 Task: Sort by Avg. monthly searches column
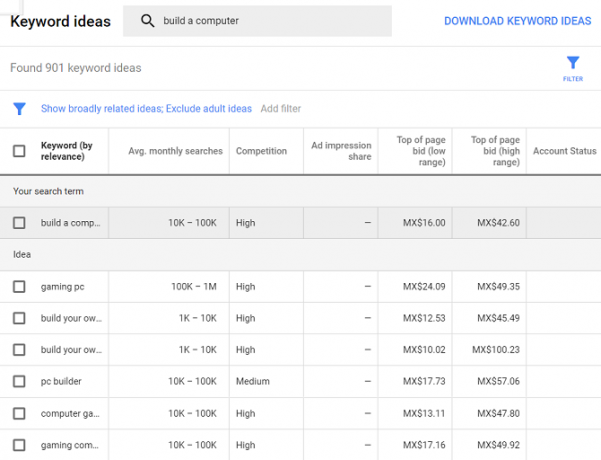(x=175, y=151)
